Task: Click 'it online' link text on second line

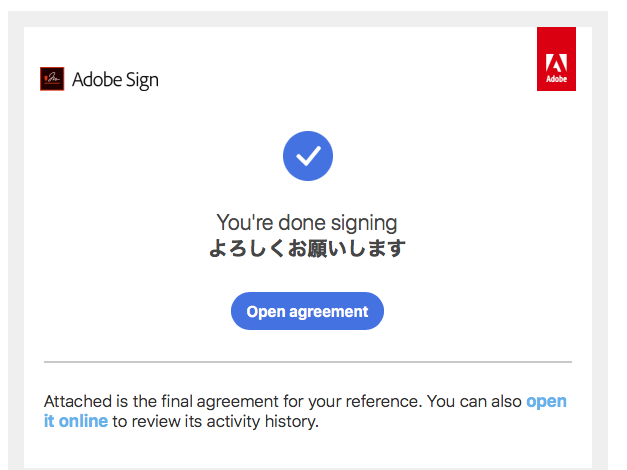Action: click(75, 421)
